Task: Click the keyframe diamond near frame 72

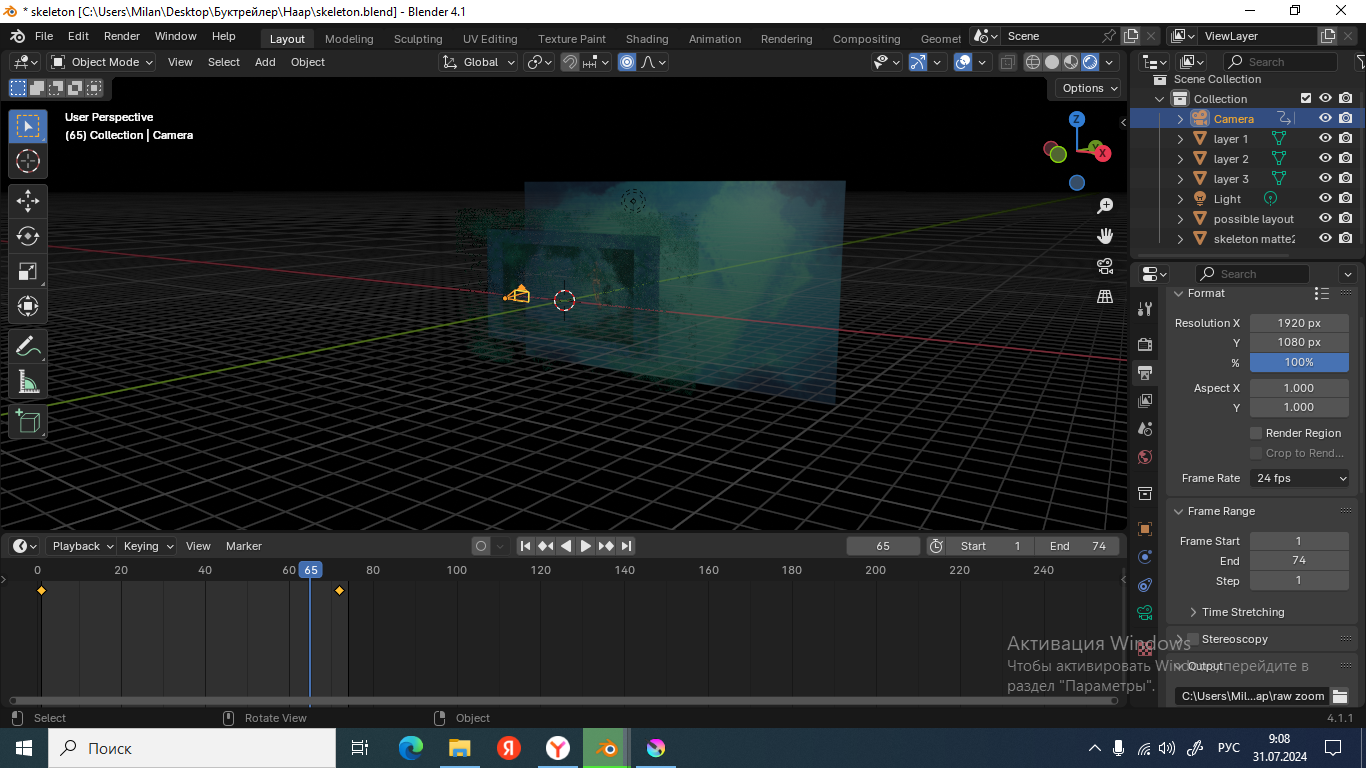Action: pyautogui.click(x=339, y=591)
